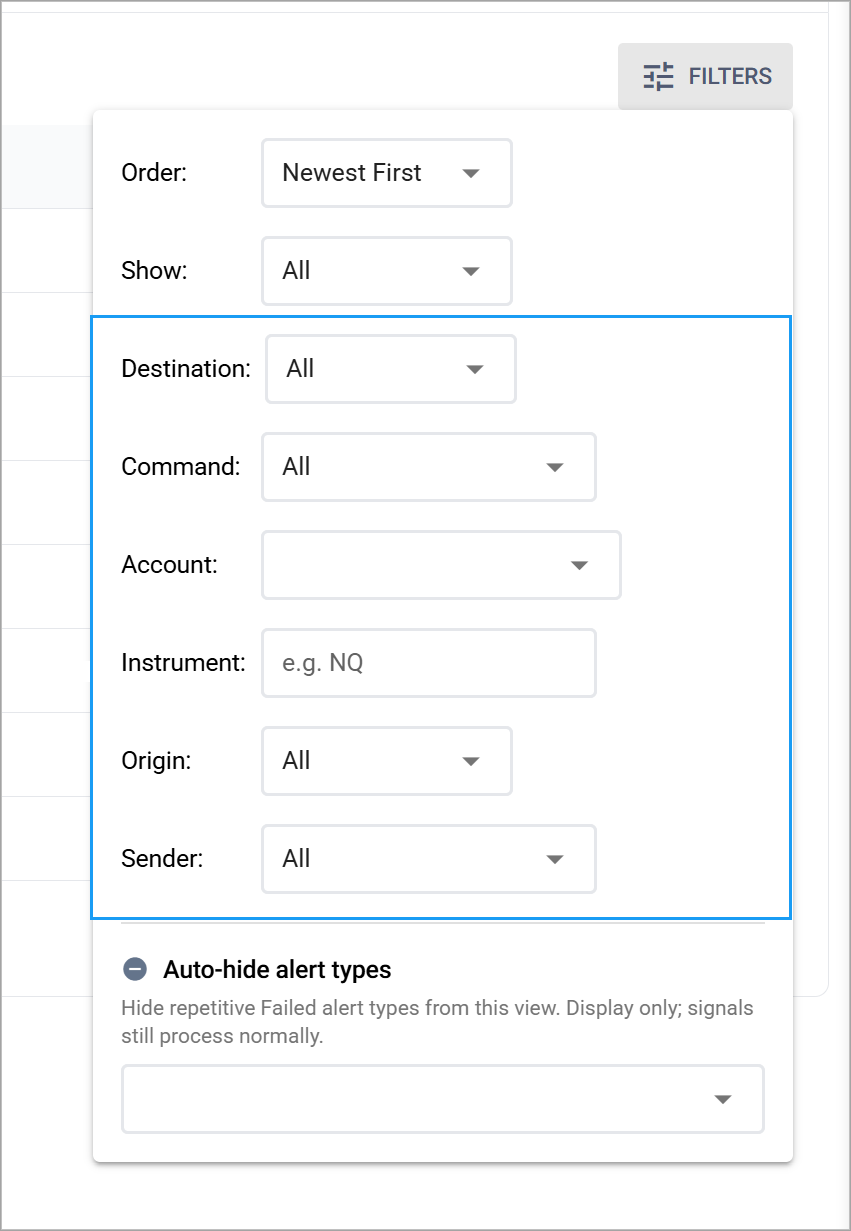Open the Auto-hide alert types selection dropdown

coord(443,1099)
